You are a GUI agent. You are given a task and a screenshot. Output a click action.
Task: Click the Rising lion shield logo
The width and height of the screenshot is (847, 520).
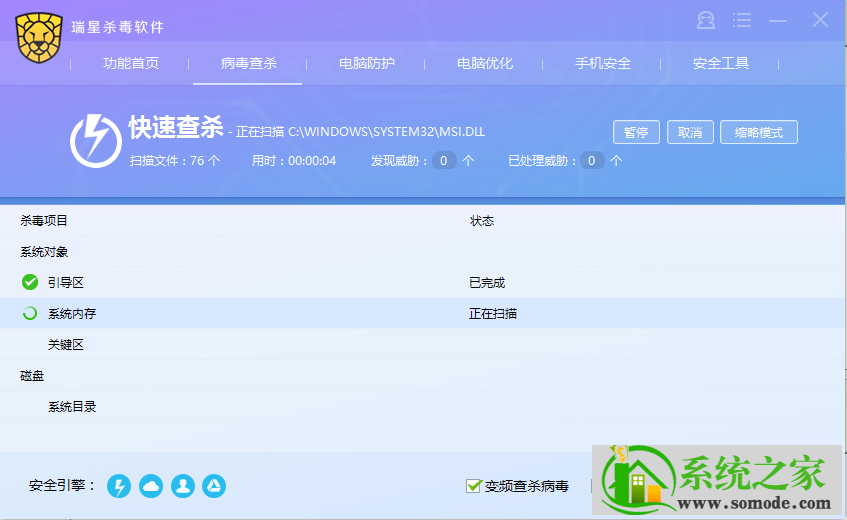click(39, 37)
